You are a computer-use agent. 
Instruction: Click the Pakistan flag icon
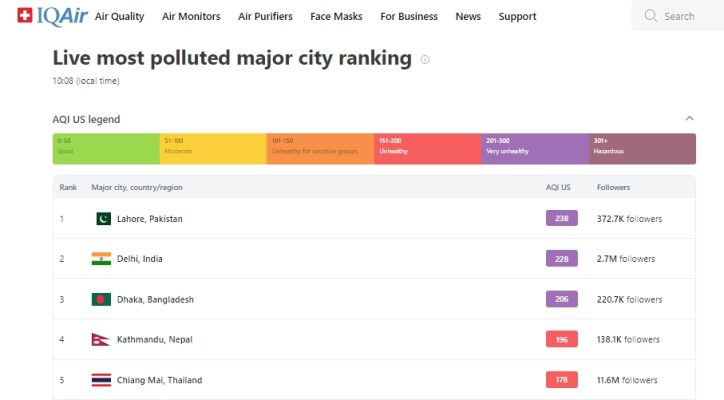(103, 218)
